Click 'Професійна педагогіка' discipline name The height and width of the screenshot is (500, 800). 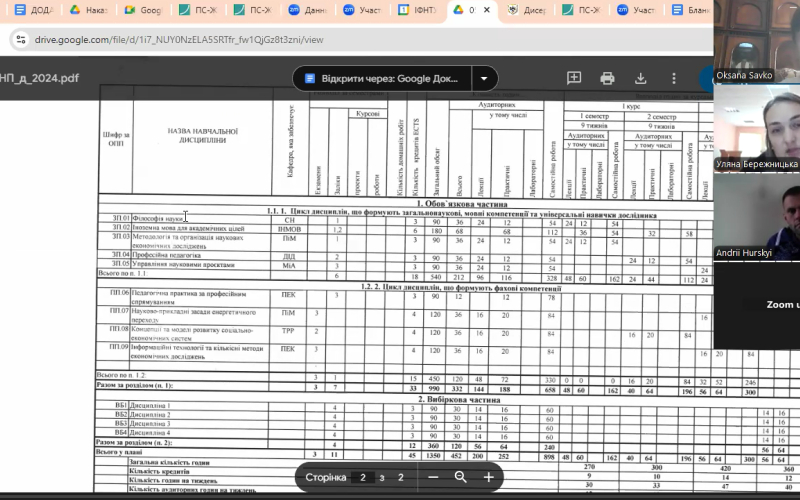[166, 255]
